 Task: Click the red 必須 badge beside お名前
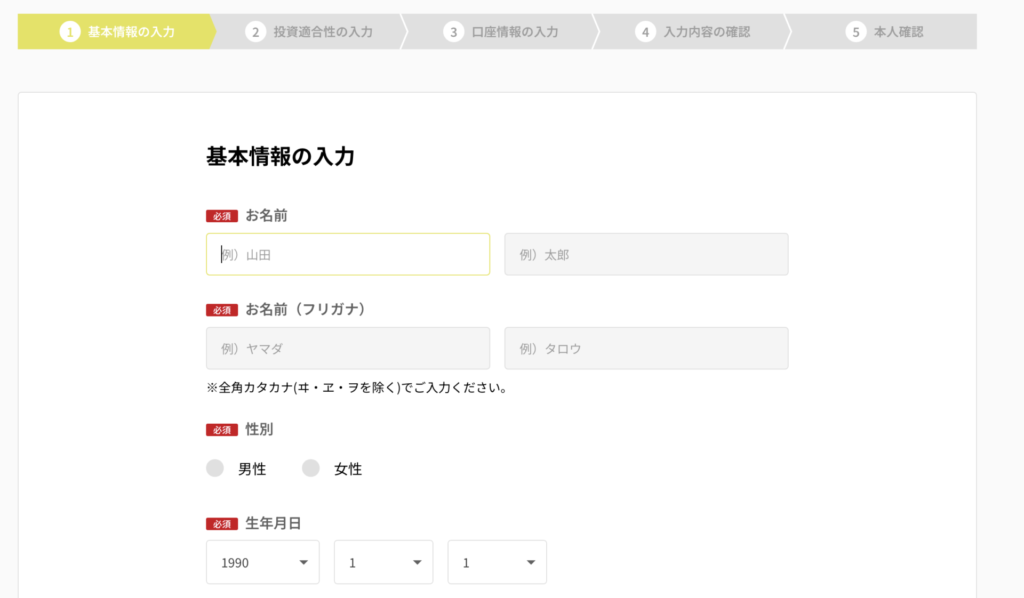221,213
